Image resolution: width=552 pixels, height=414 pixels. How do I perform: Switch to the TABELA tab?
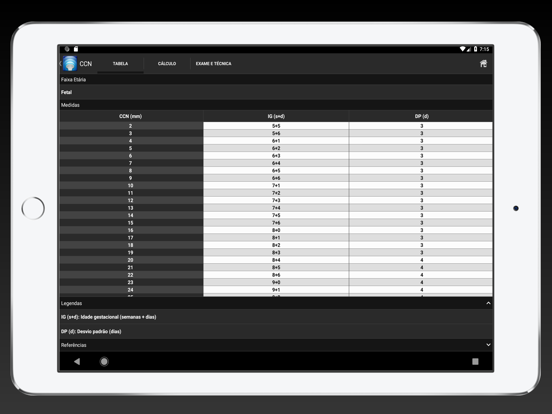coord(120,64)
